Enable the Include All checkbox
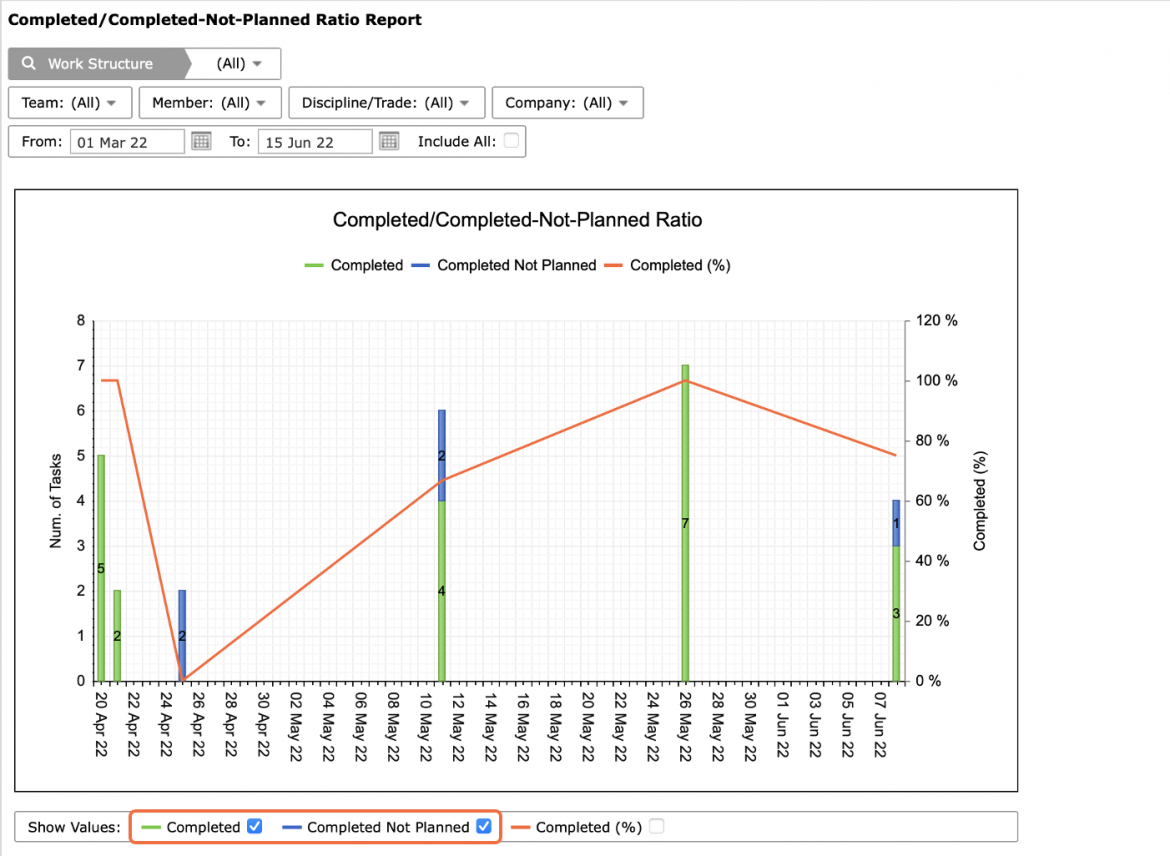Viewport: 1170px width, 856px height. pos(511,140)
